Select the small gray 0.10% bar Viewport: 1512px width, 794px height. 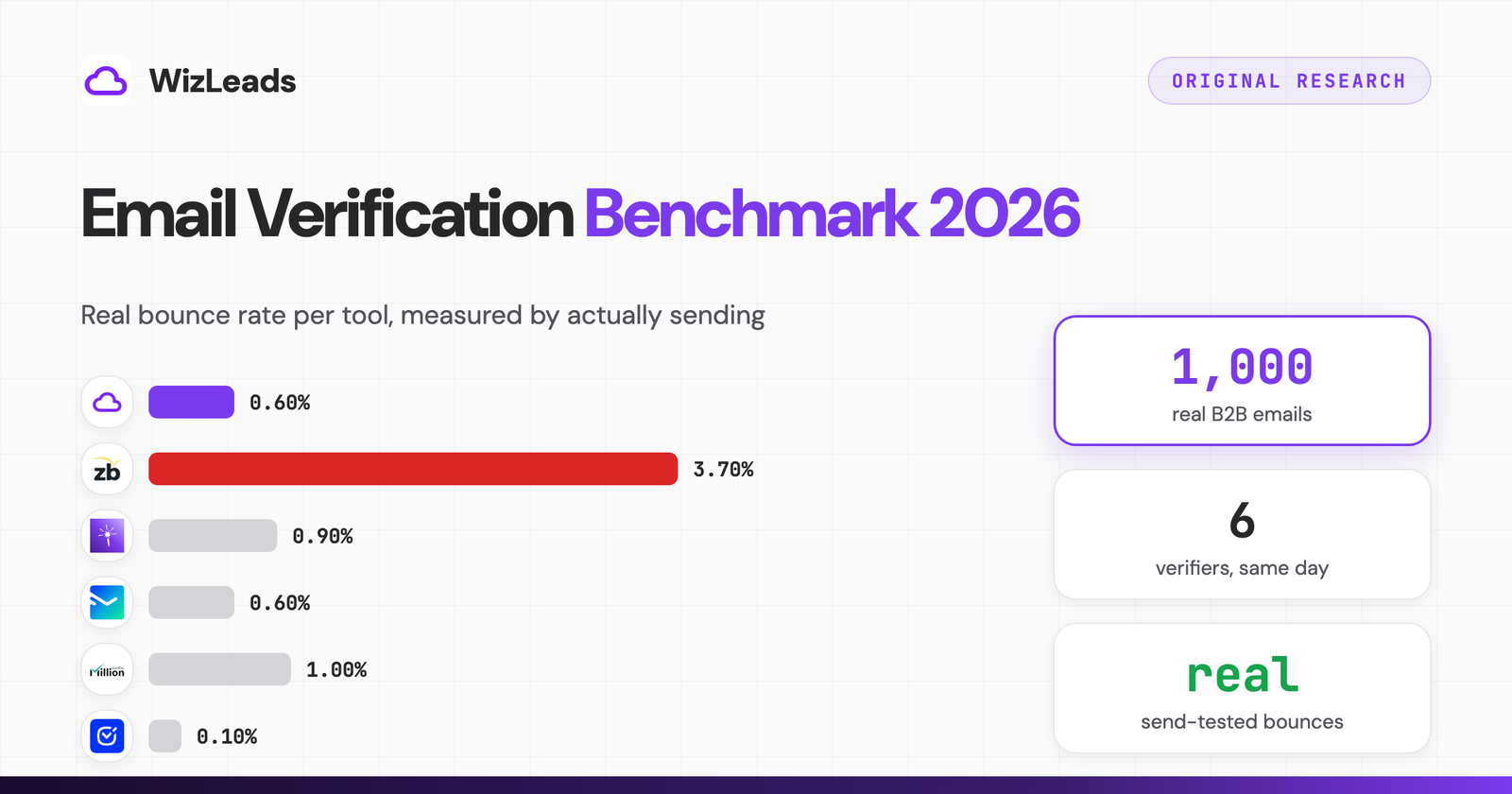click(x=164, y=736)
